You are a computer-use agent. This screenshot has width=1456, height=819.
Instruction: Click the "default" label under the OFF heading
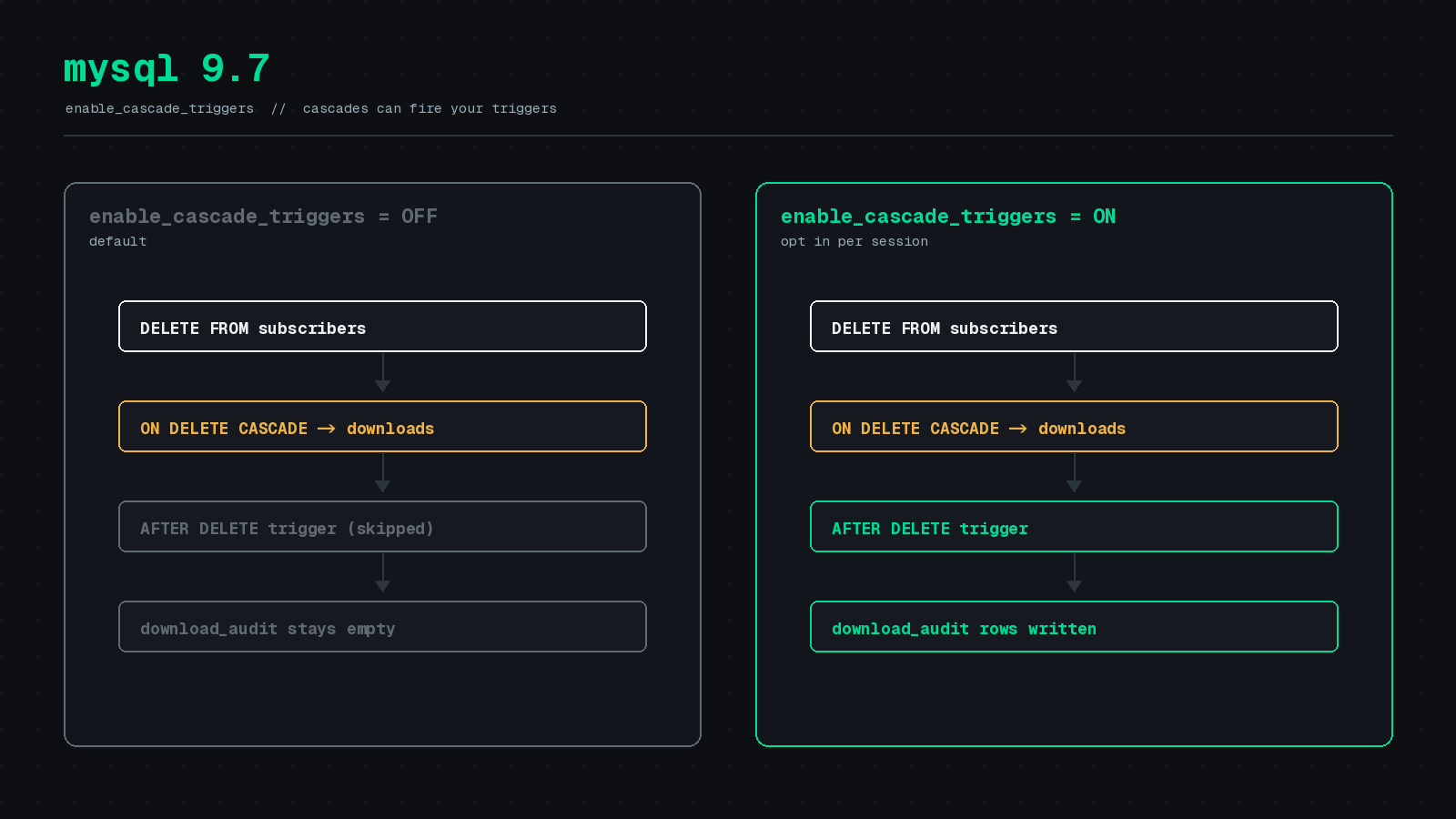click(117, 241)
